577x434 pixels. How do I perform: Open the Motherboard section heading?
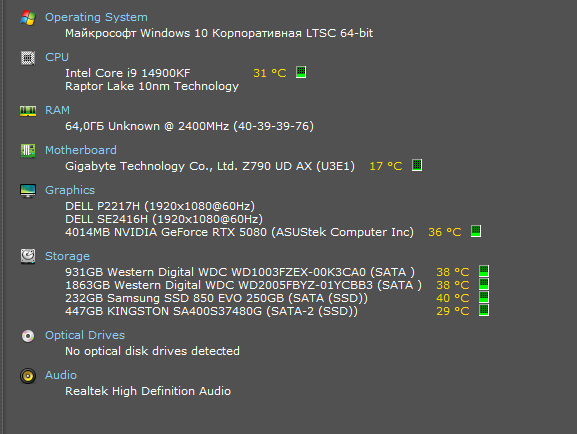81,150
